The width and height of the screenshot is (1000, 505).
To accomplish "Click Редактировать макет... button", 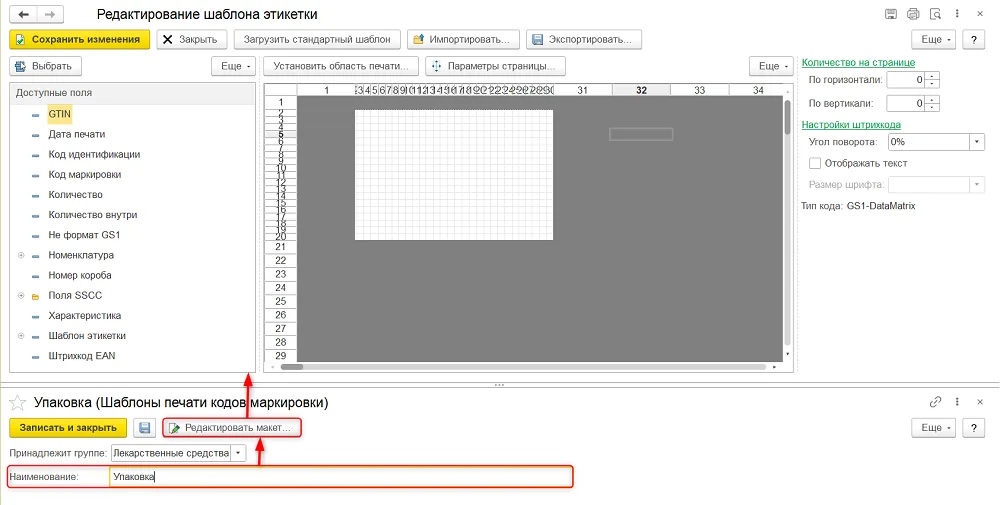I will [x=232, y=428].
